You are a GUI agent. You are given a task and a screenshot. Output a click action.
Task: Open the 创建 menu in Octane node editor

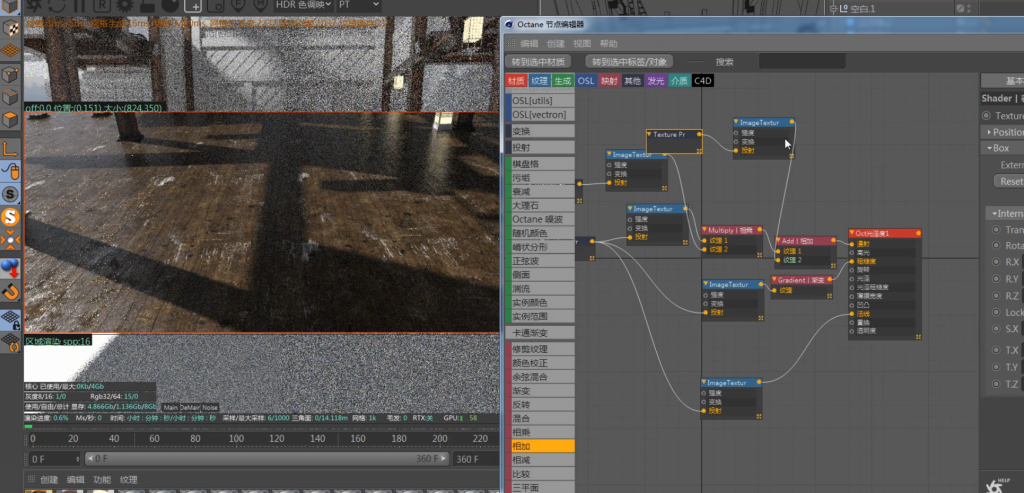(x=556, y=44)
